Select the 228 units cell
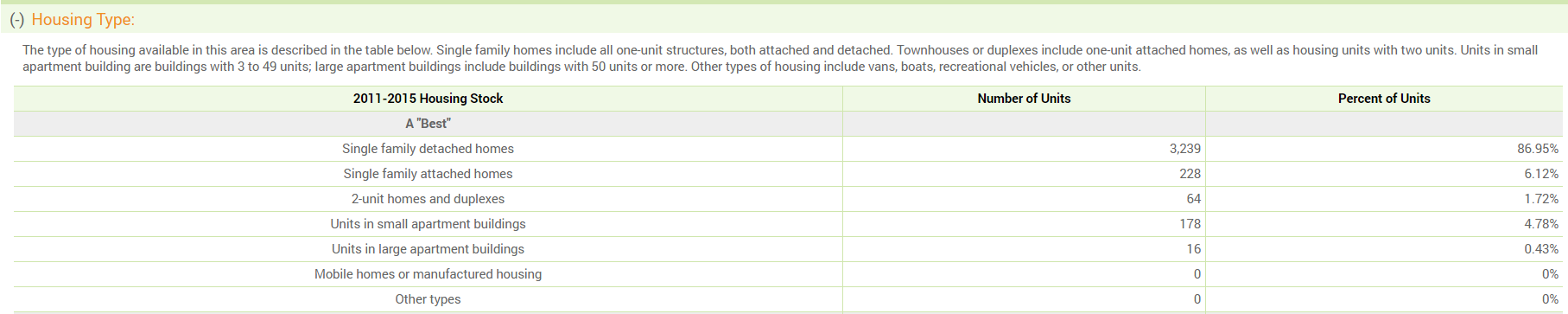 click(x=1024, y=174)
